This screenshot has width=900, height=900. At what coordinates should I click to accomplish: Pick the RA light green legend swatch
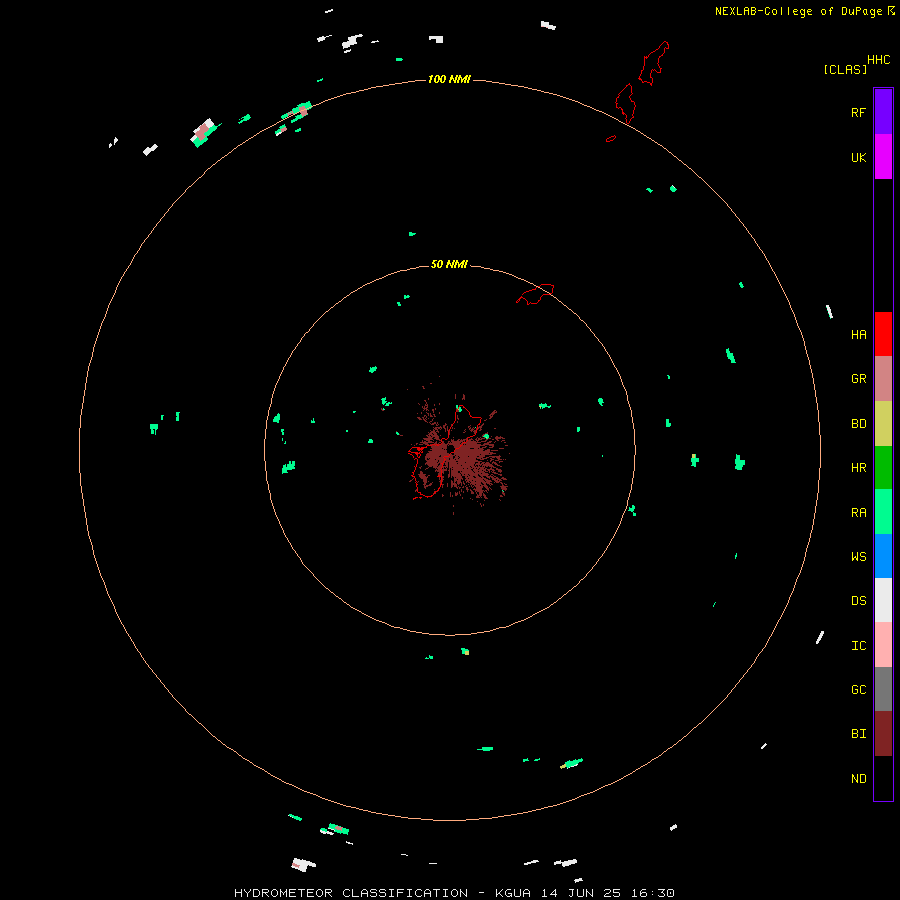[883, 512]
